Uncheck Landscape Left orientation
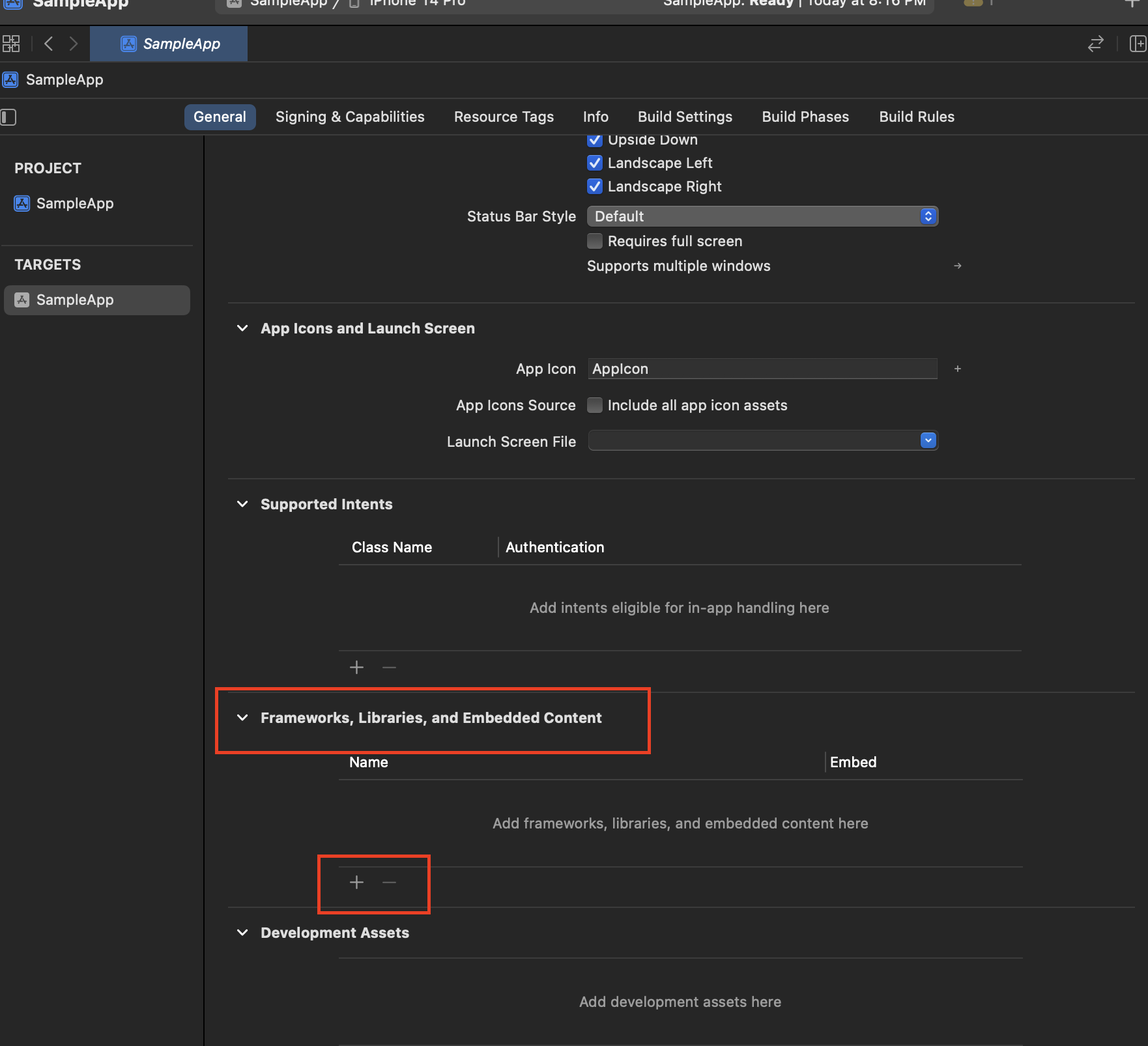 595,163
